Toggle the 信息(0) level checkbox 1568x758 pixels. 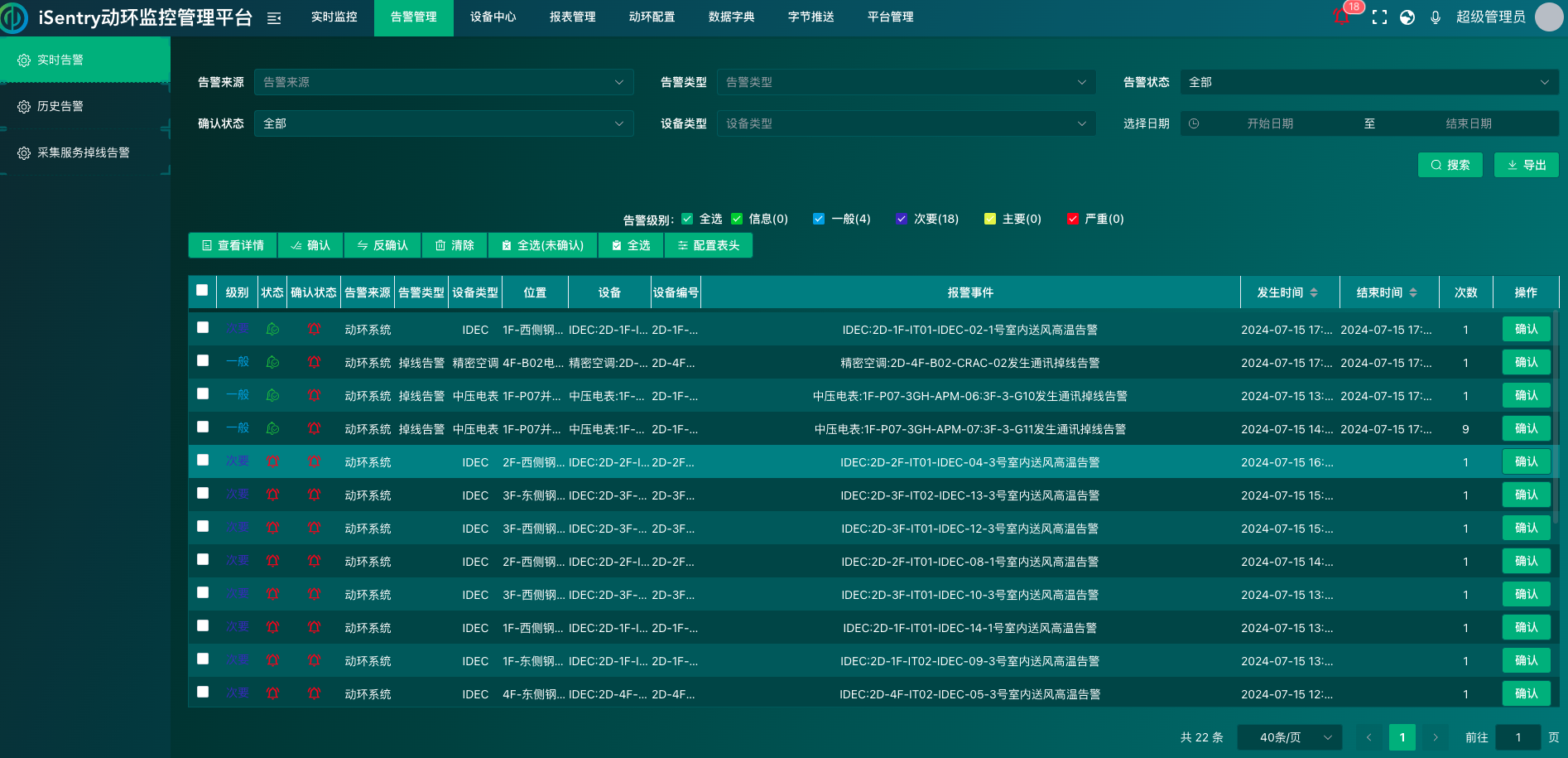click(737, 219)
